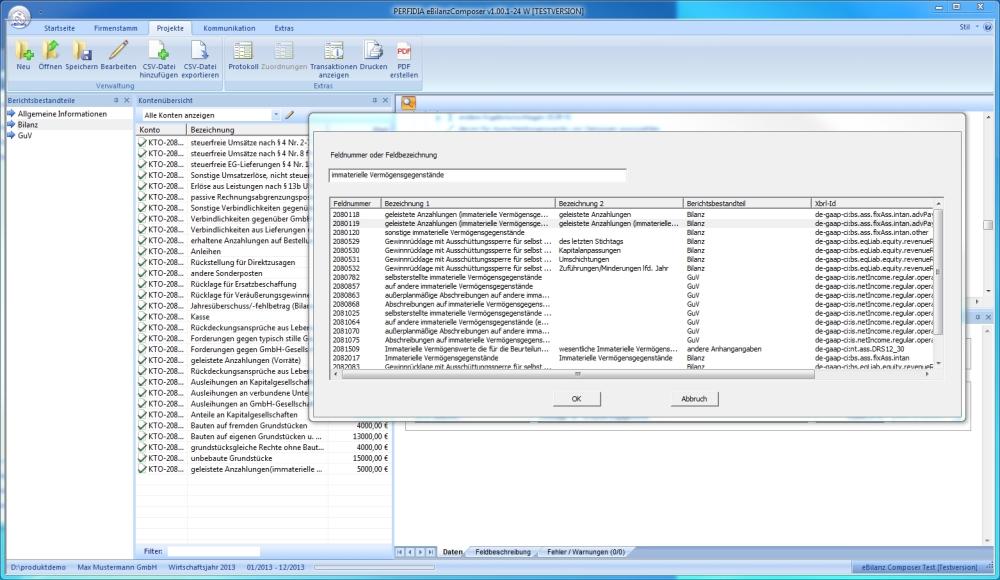Click the blue arrow icon beside GuV
This screenshot has height=580, width=1000.
click(x=11, y=135)
